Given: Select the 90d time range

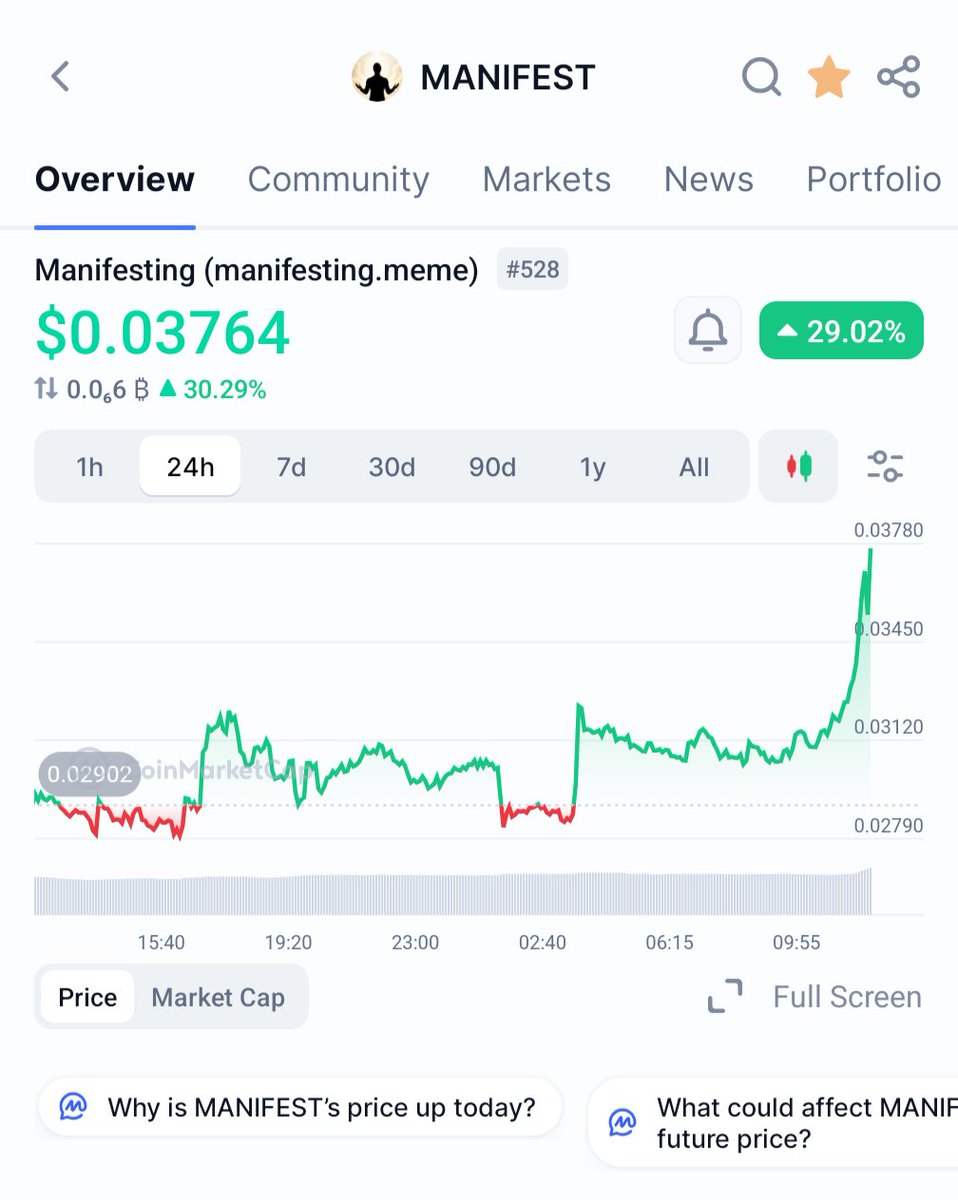Looking at the screenshot, I should (493, 467).
